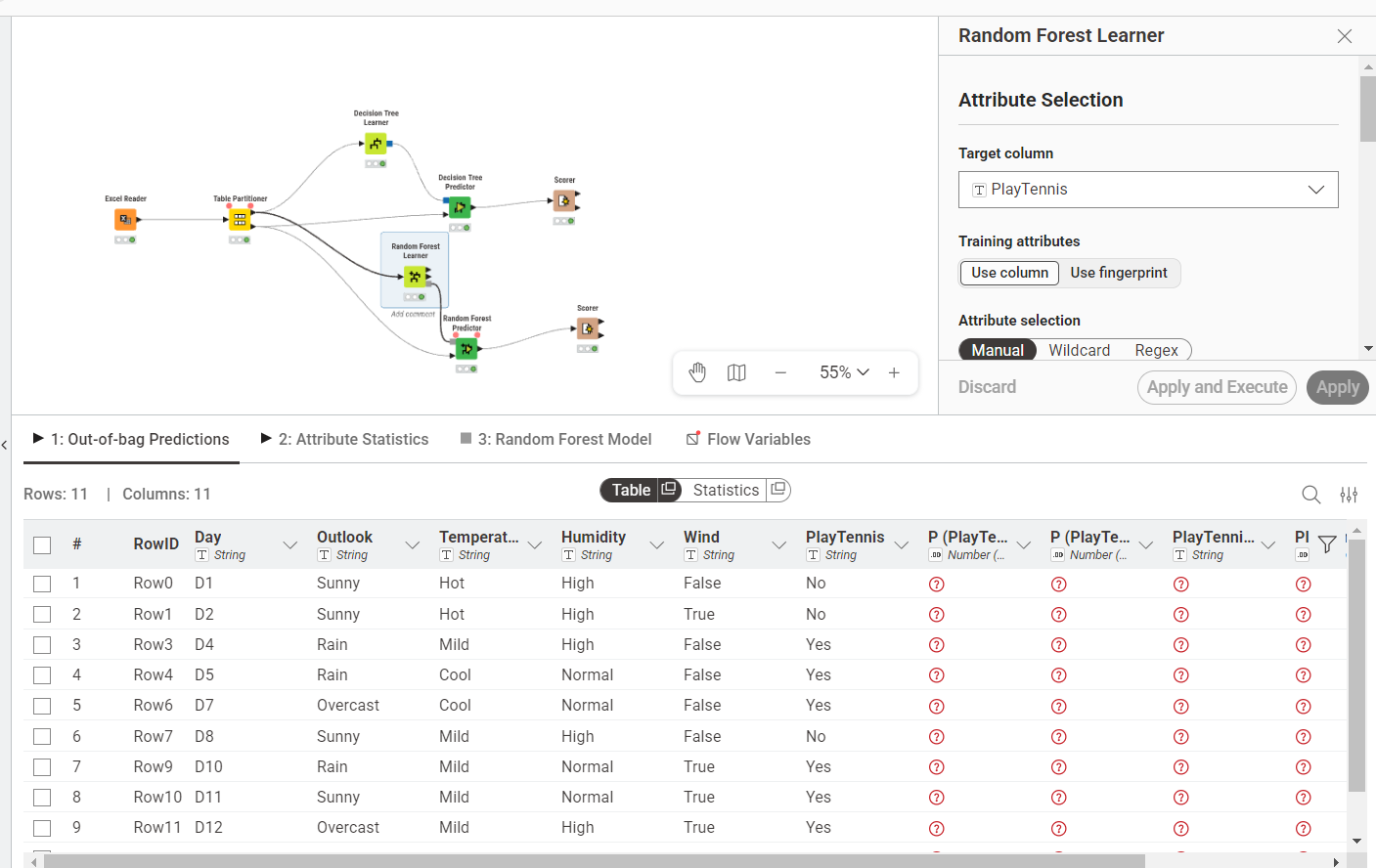Image resolution: width=1376 pixels, height=868 pixels.
Task: Open Table view in new window
Action: [x=669, y=490]
